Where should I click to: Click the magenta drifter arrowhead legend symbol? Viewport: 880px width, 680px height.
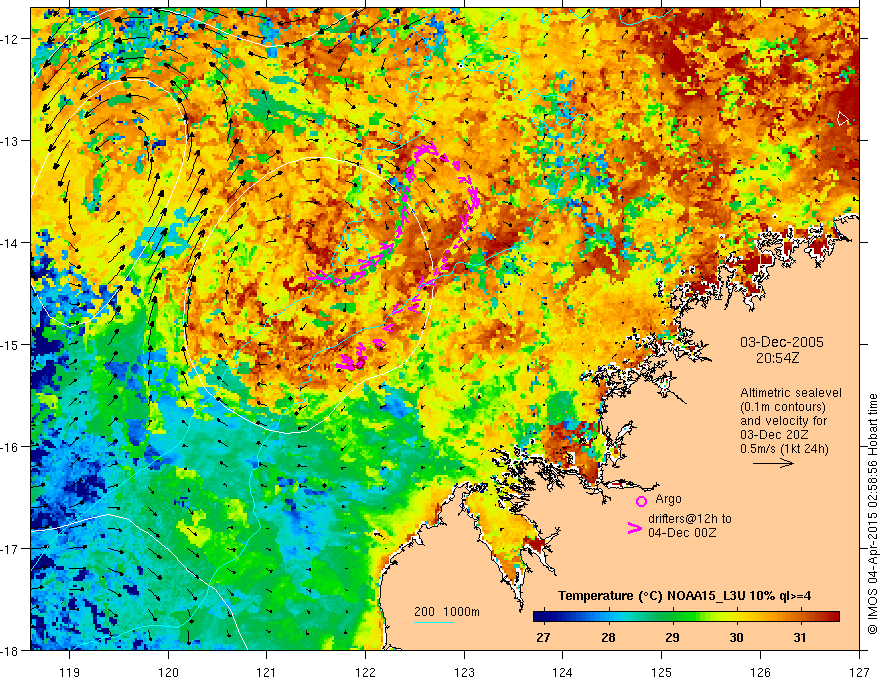coord(634,528)
